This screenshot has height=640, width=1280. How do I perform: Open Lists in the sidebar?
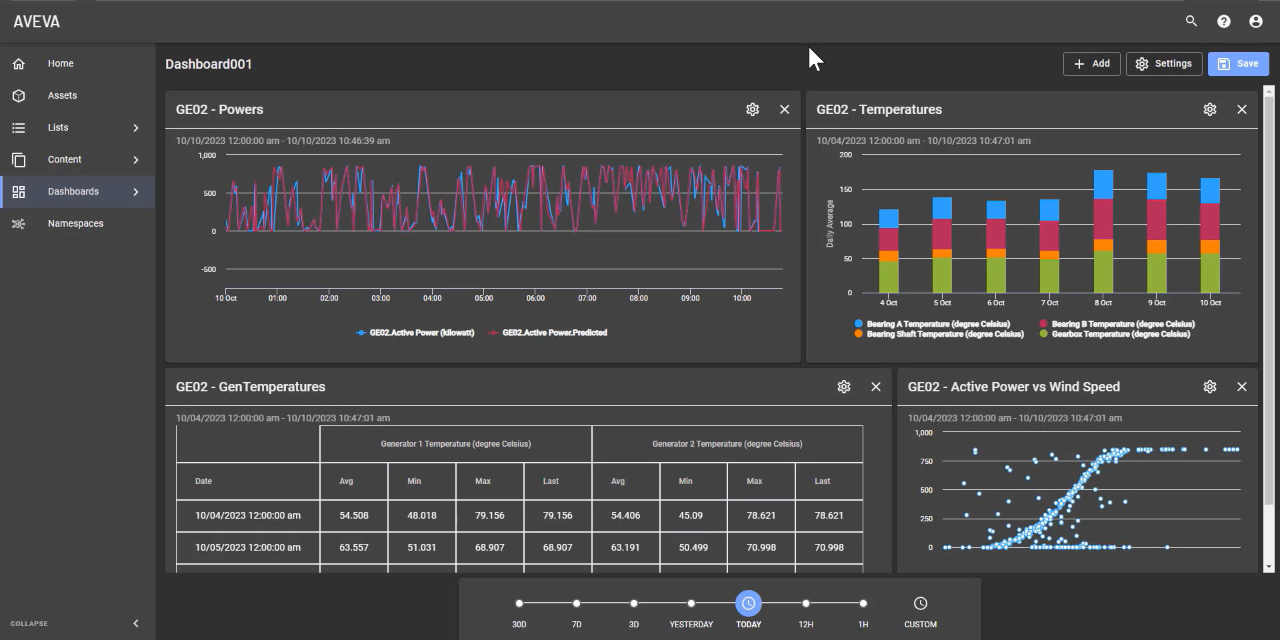(x=58, y=128)
